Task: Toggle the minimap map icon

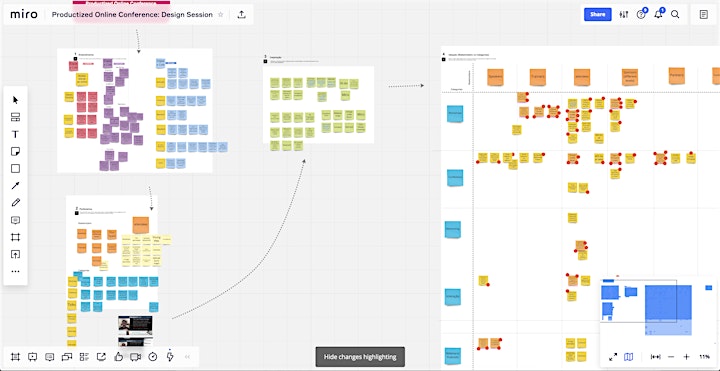Action: 629,357
